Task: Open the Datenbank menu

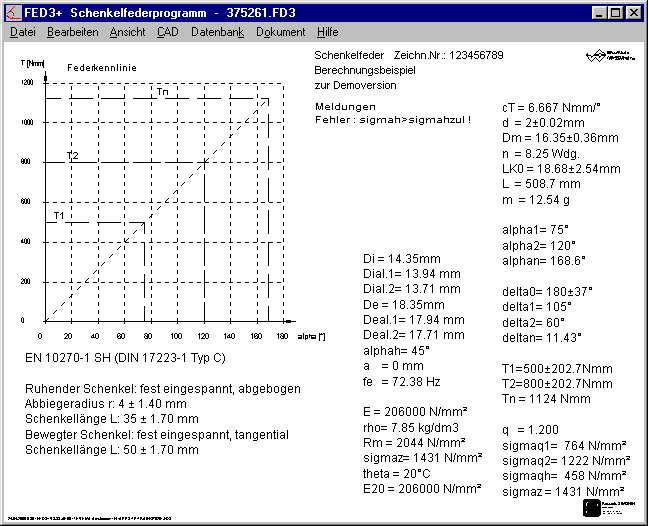Action: [x=217, y=32]
